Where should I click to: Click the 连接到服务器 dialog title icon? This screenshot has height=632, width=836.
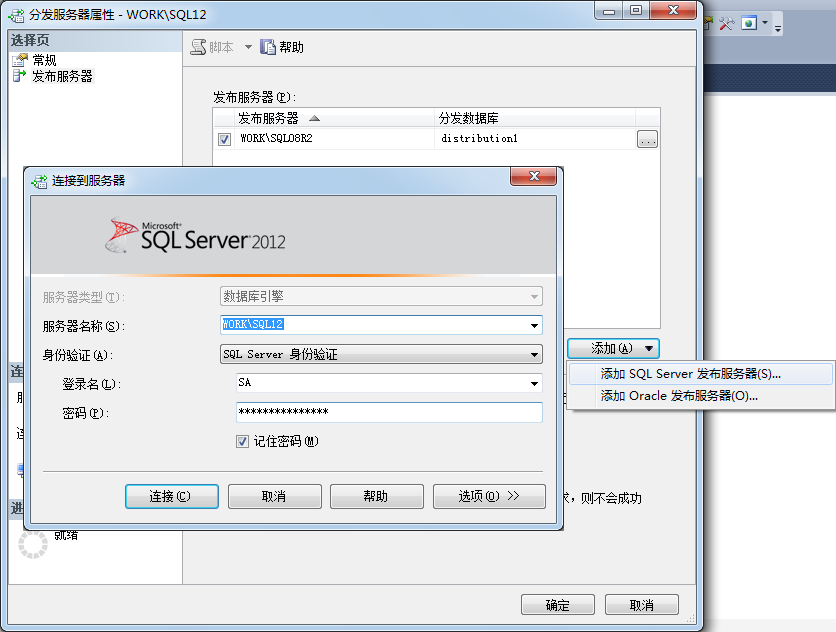39,181
